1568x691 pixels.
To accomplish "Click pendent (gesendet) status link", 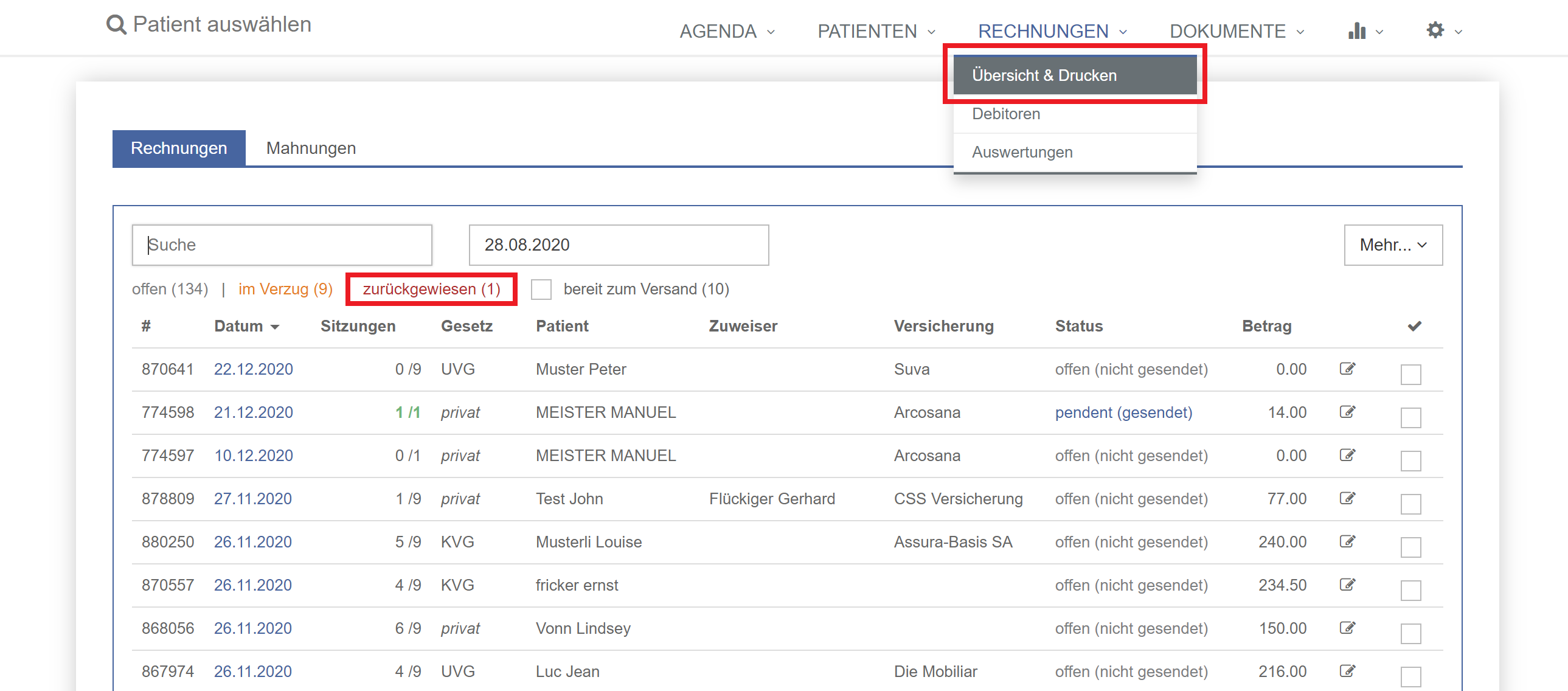I will (1123, 413).
